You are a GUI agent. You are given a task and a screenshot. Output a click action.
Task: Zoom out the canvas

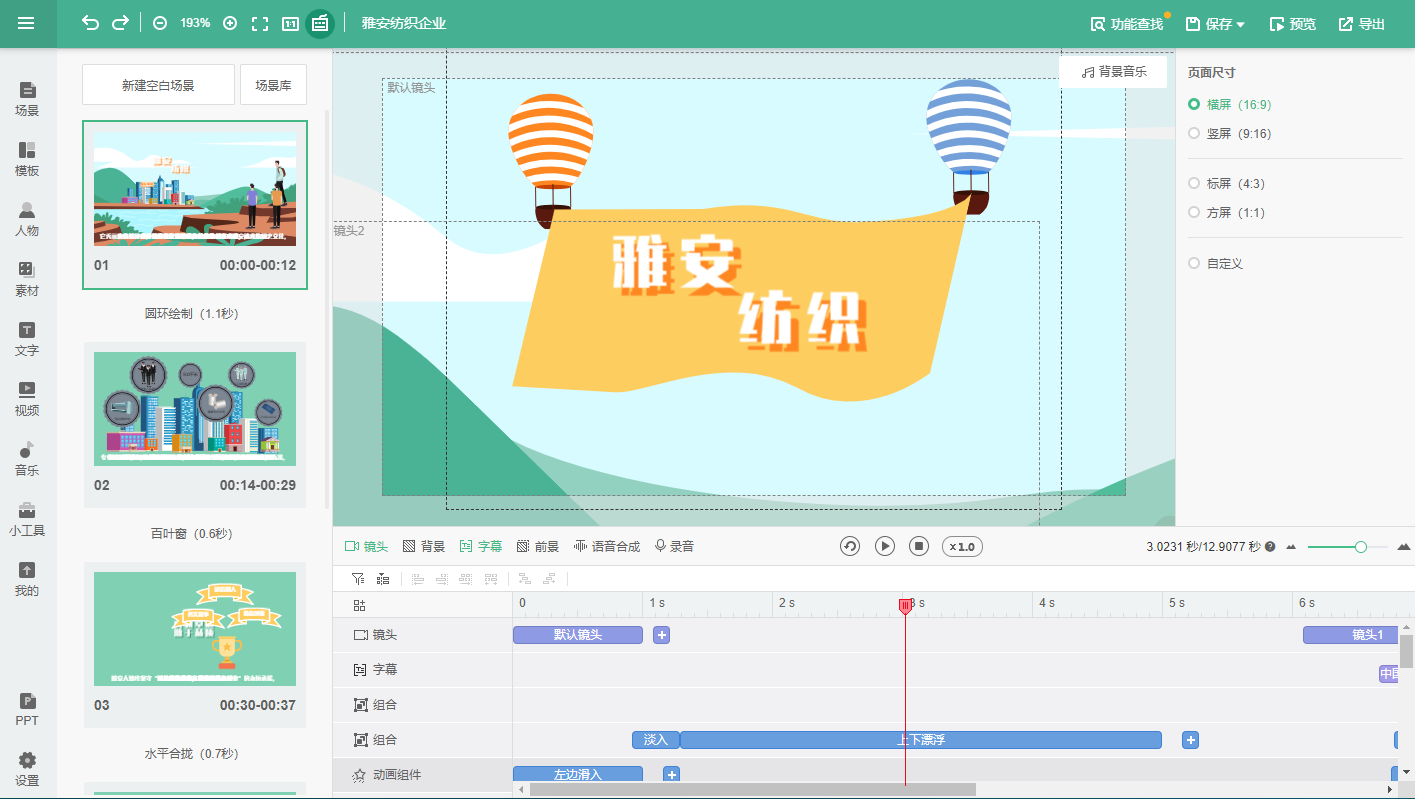pyautogui.click(x=160, y=23)
